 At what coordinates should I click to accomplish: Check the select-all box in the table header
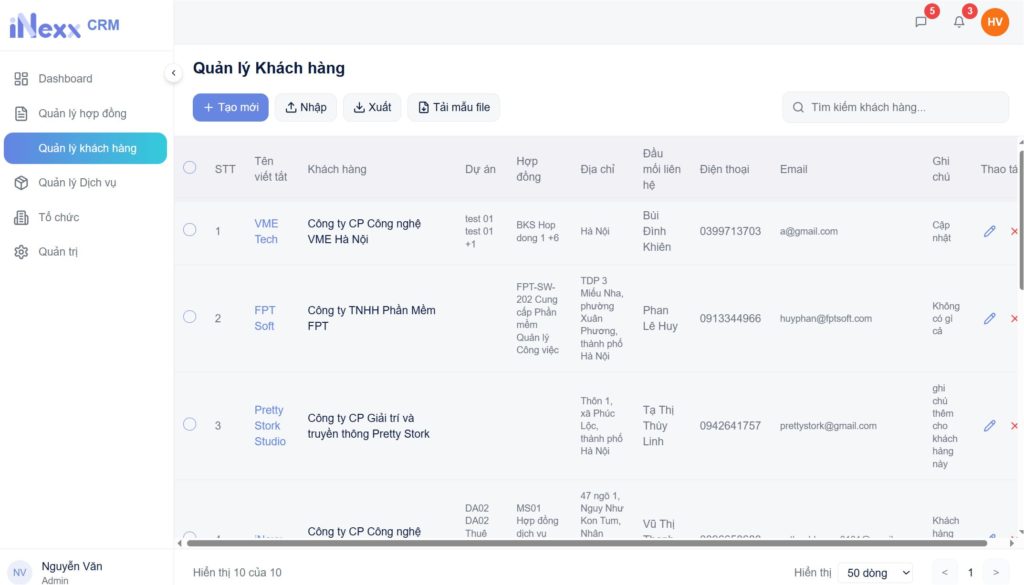[x=189, y=168]
